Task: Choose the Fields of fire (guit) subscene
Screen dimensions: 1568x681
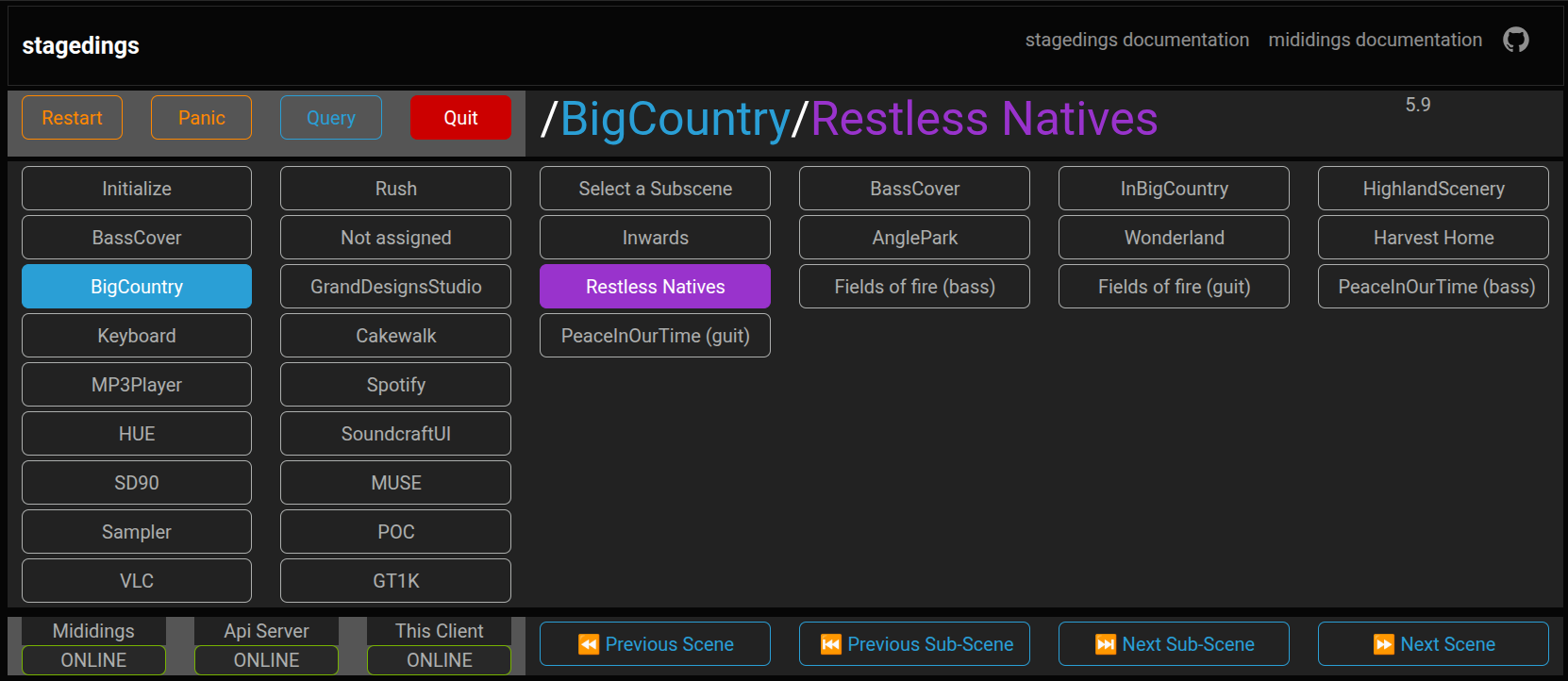Action: click(x=1174, y=287)
